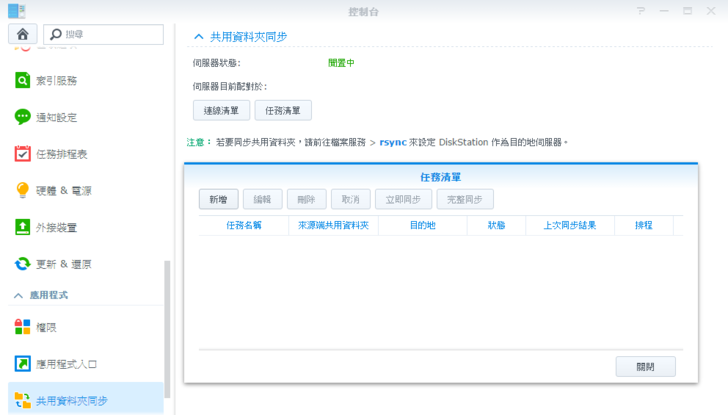Close the task list with 關閉

(x=645, y=366)
